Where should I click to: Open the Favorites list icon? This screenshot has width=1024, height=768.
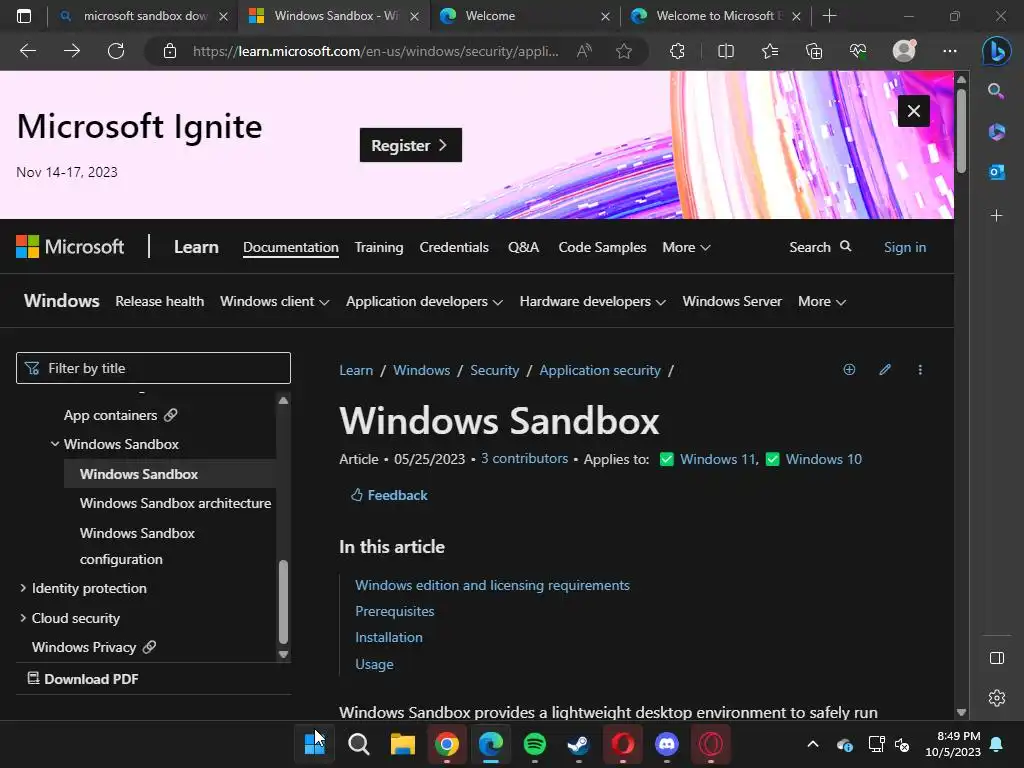coord(770,51)
